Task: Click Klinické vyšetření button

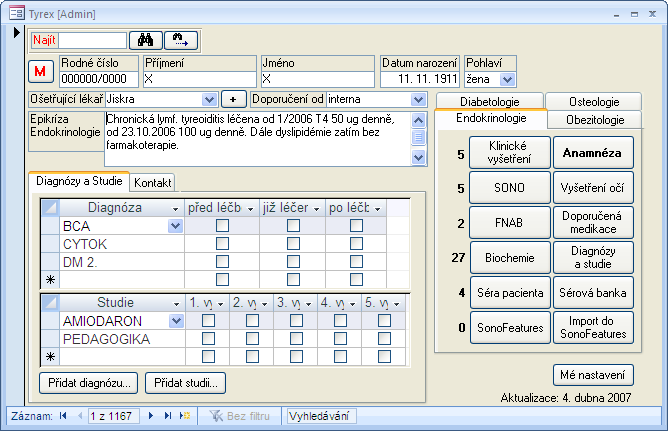Action: coord(510,152)
